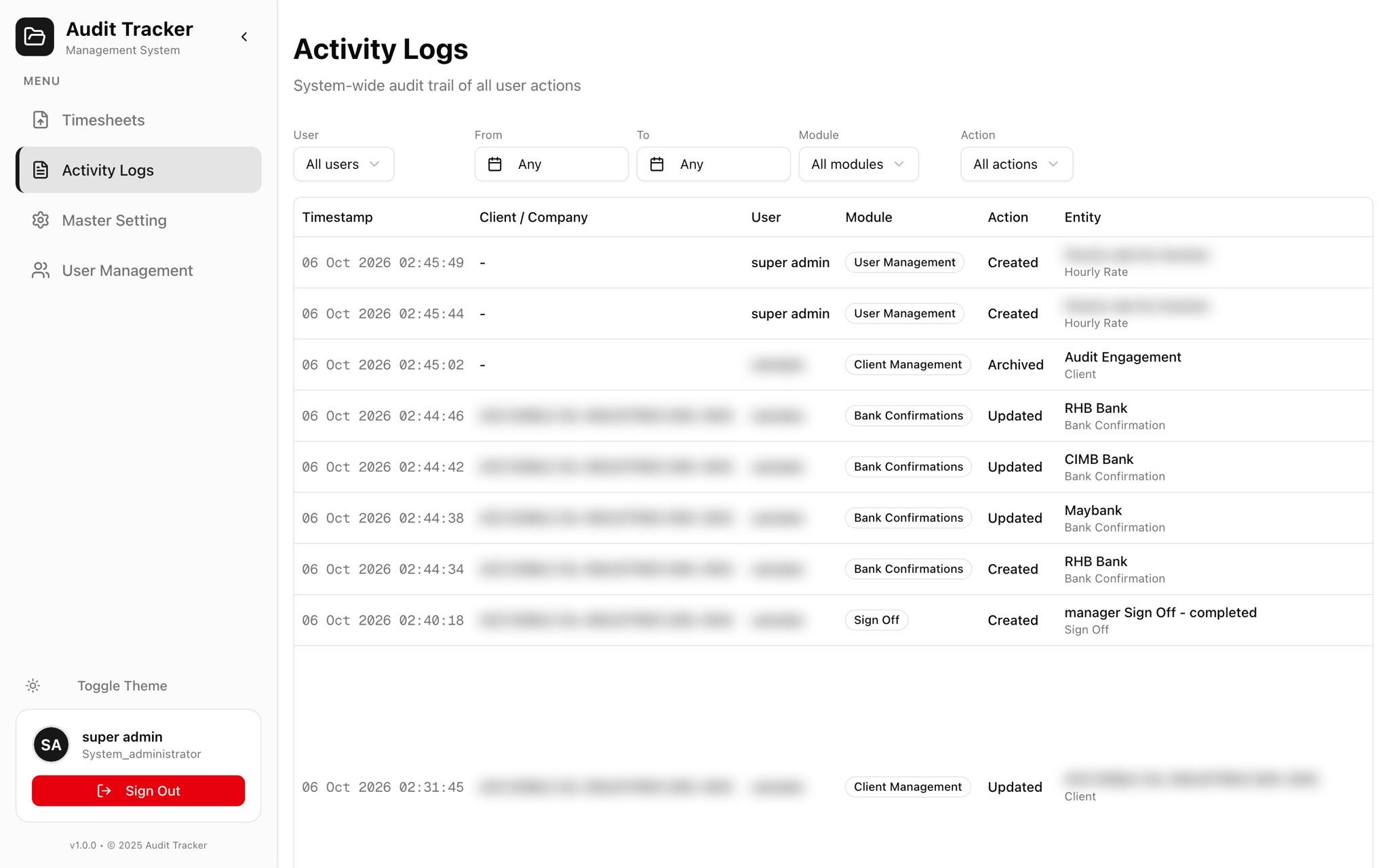Click the Maybank entity text
1389x868 pixels.
(x=1093, y=510)
